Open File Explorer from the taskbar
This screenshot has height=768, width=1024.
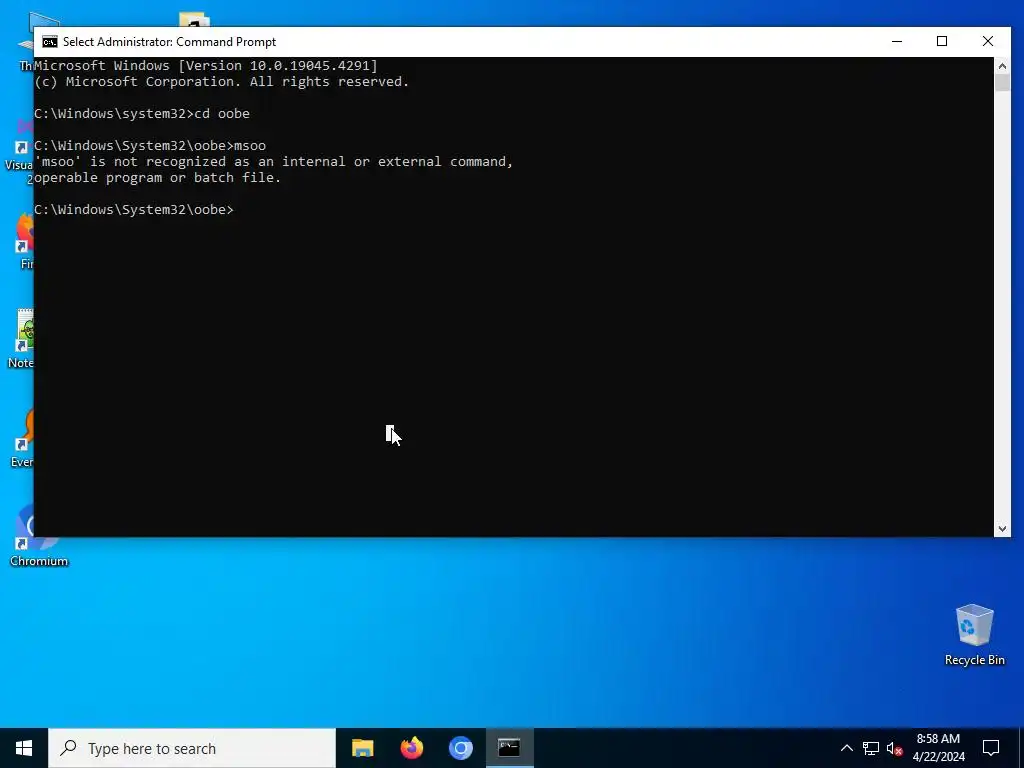pyautogui.click(x=362, y=748)
